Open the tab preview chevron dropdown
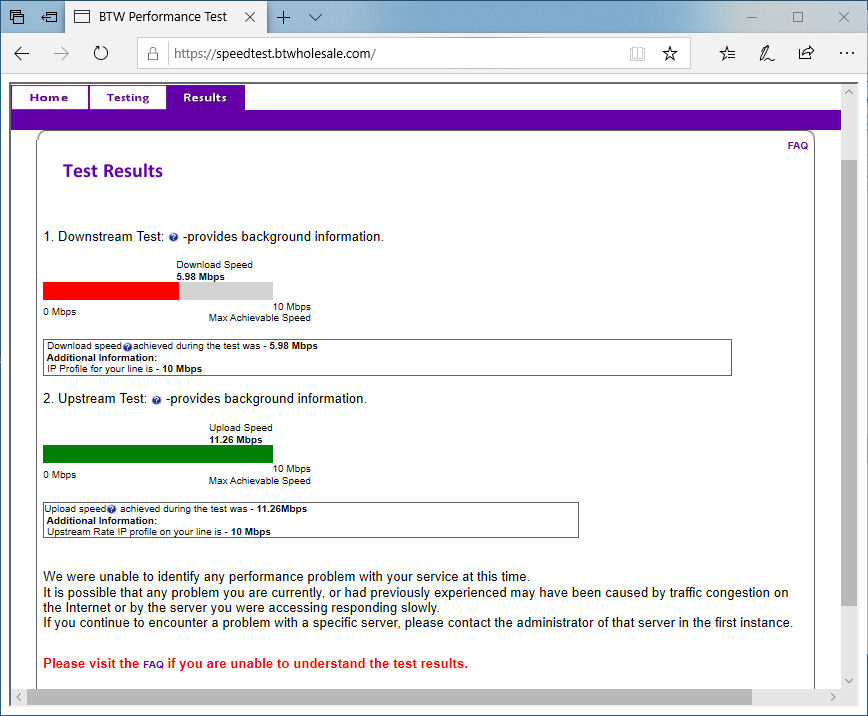868x716 pixels. point(314,17)
